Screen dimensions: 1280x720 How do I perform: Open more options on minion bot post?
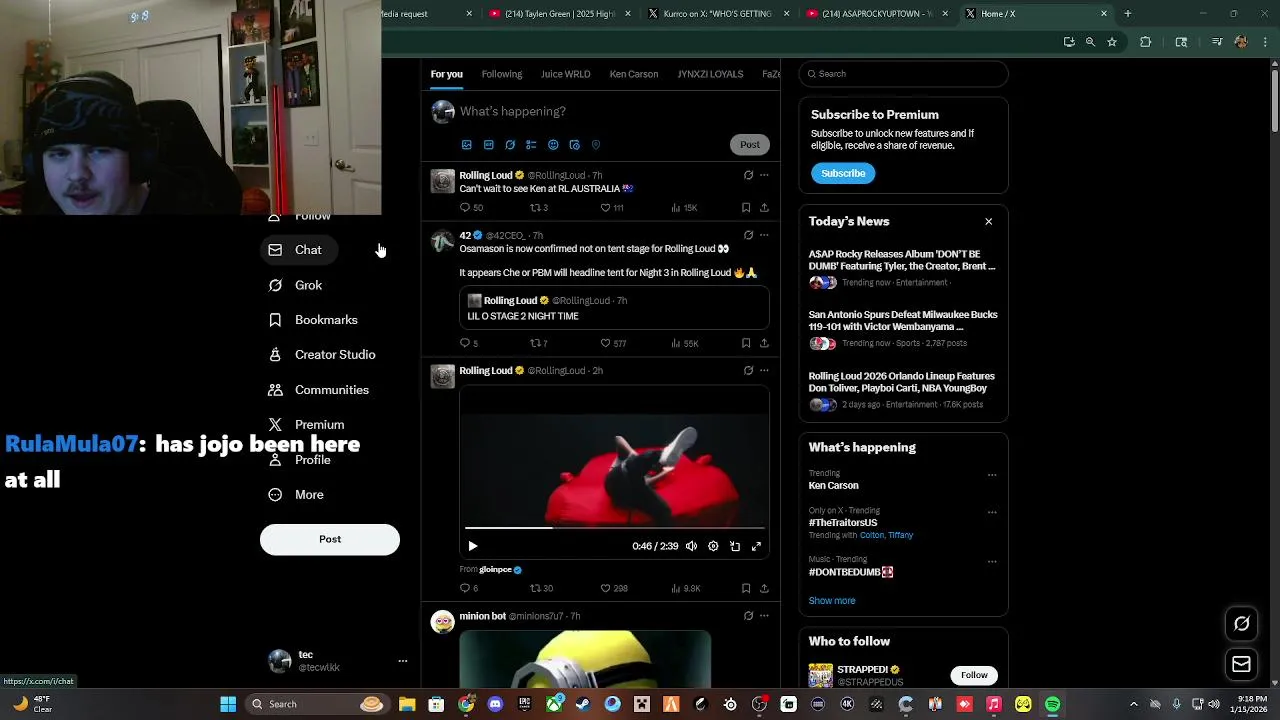pyautogui.click(x=764, y=616)
